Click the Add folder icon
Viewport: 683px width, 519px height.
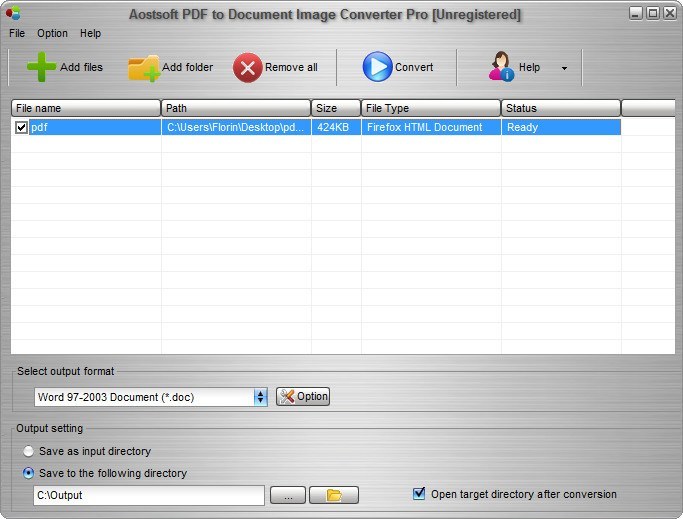coord(143,68)
